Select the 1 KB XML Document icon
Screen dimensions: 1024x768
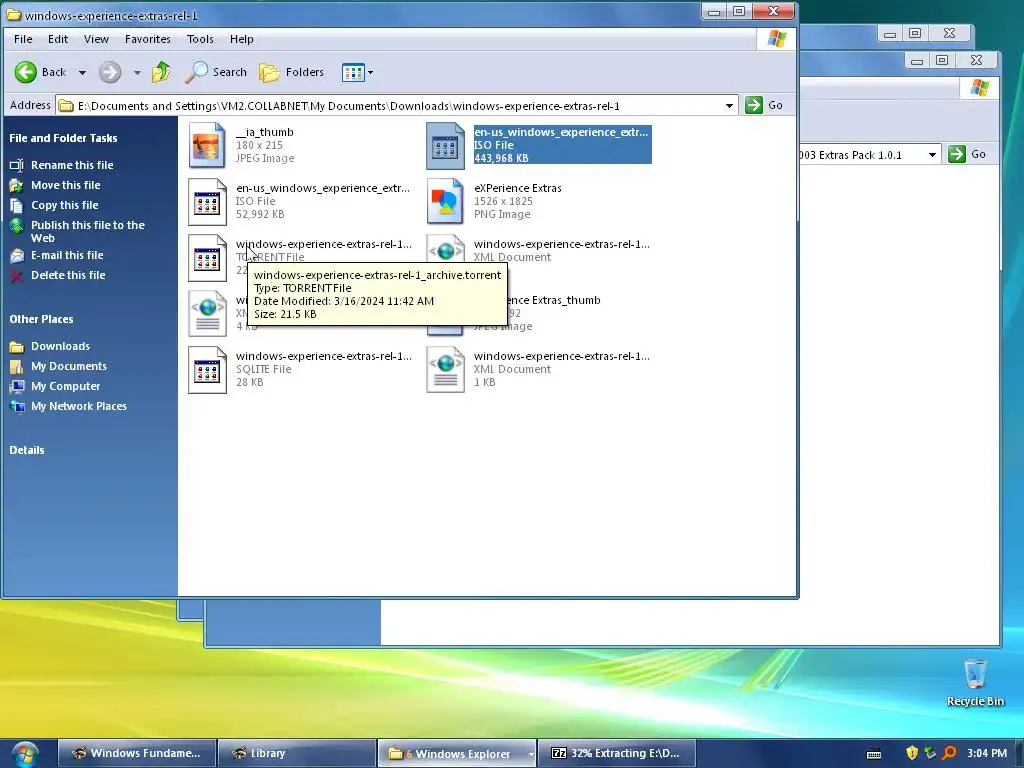pos(445,370)
